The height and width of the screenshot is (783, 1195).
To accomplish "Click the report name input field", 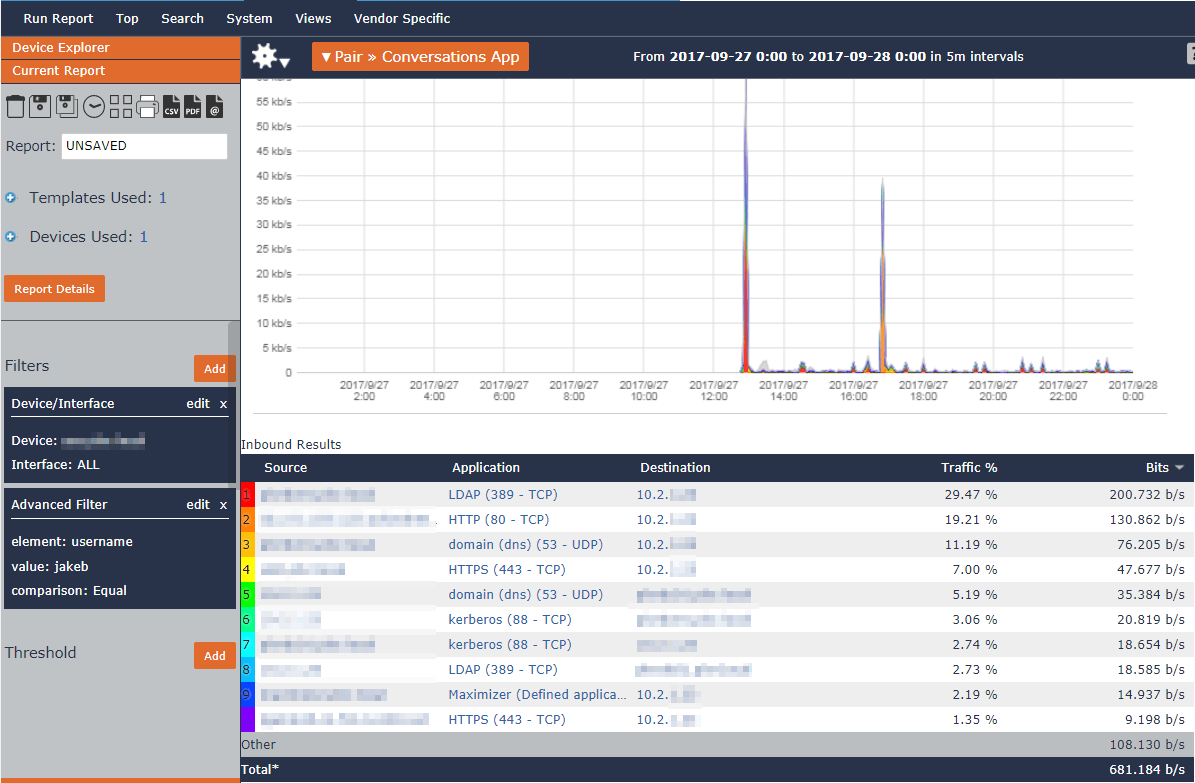I will pos(144,146).
